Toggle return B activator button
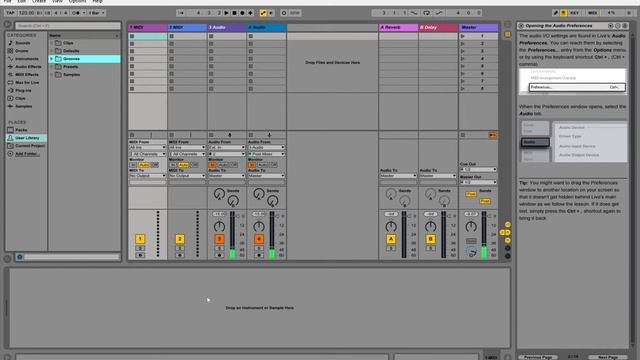This screenshot has height=360, width=640. tap(430, 239)
